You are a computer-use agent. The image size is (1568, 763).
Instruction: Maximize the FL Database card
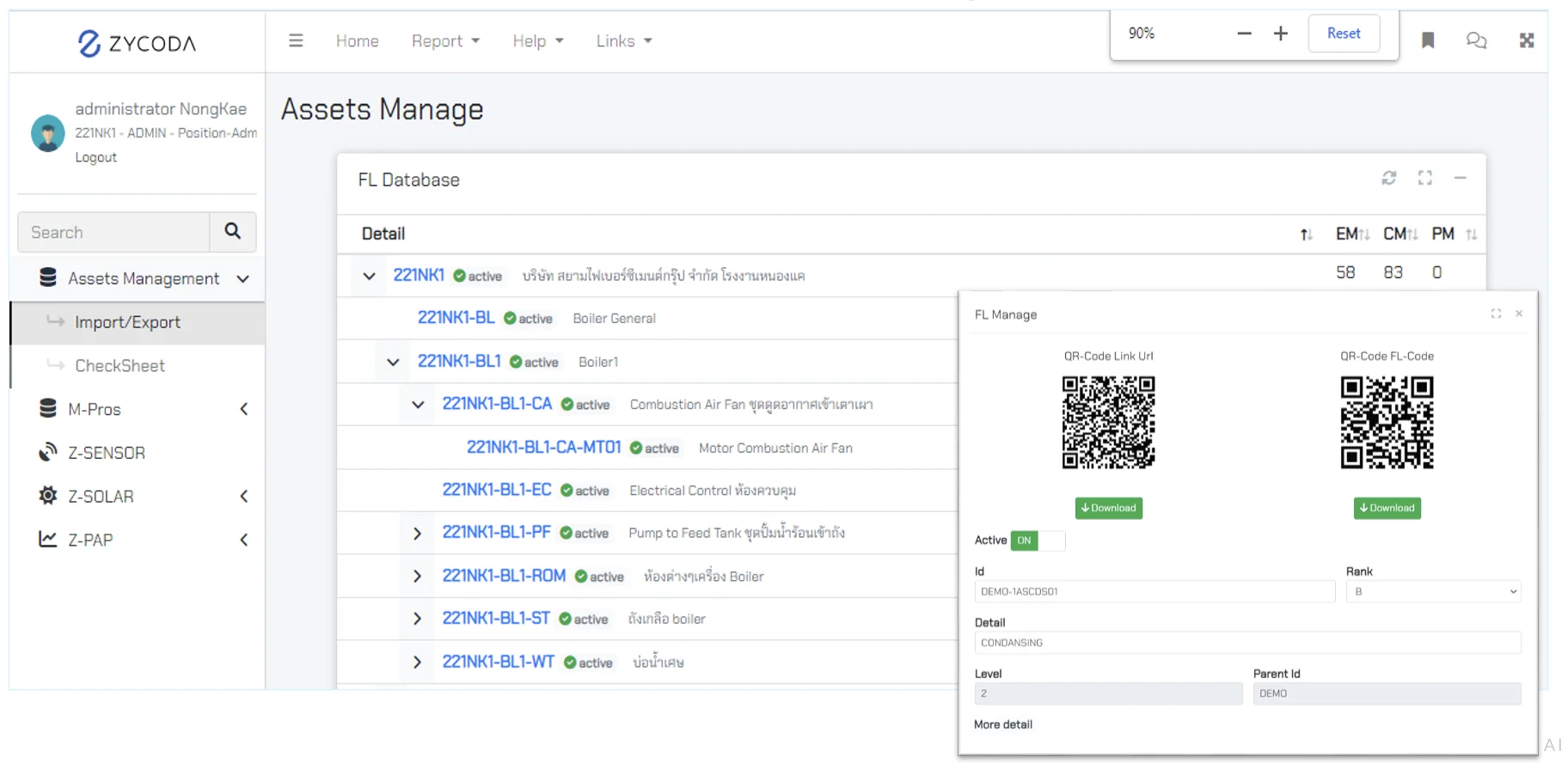point(1425,178)
